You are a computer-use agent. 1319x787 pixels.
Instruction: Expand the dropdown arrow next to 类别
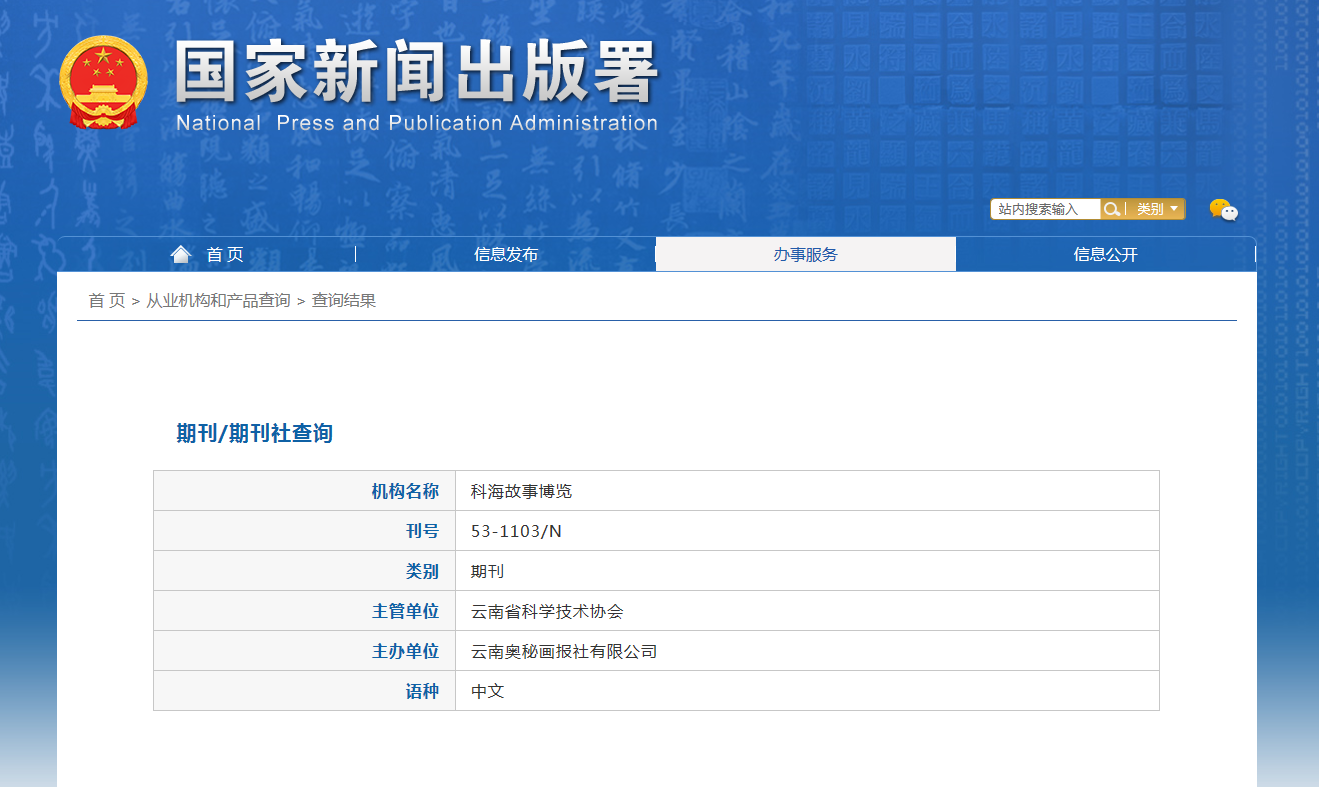1172,209
